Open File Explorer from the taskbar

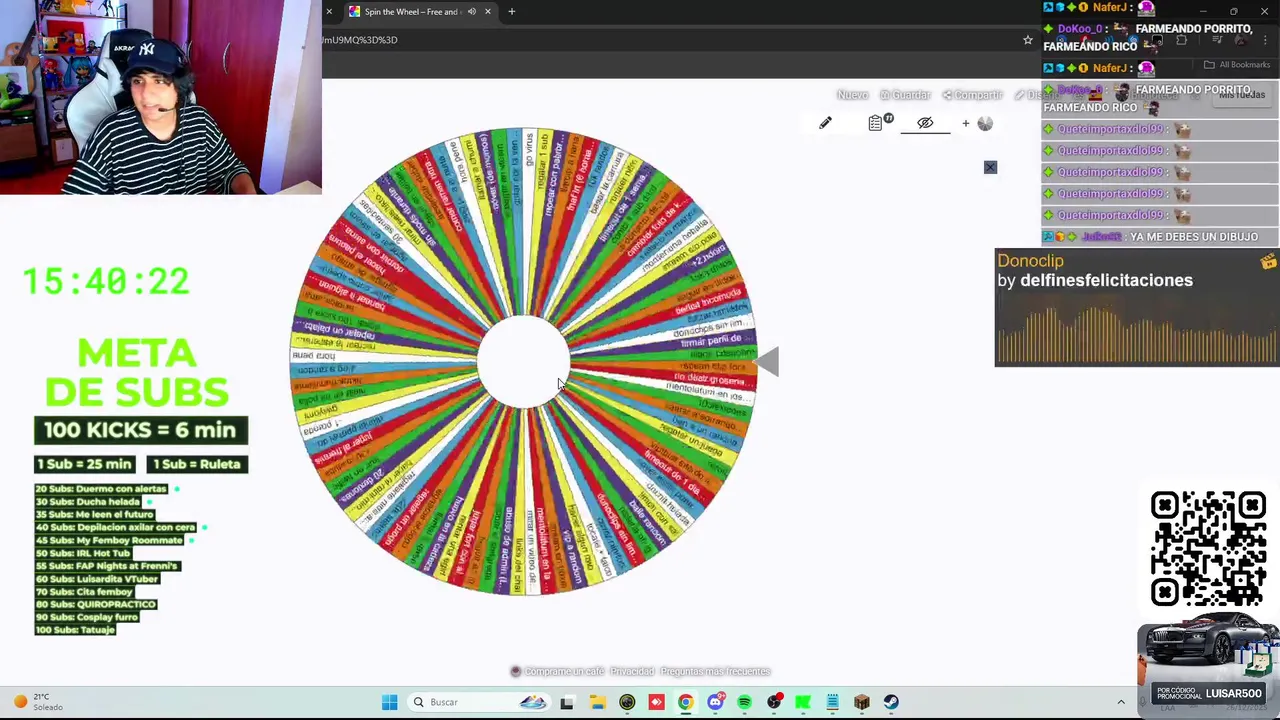pyautogui.click(x=597, y=702)
